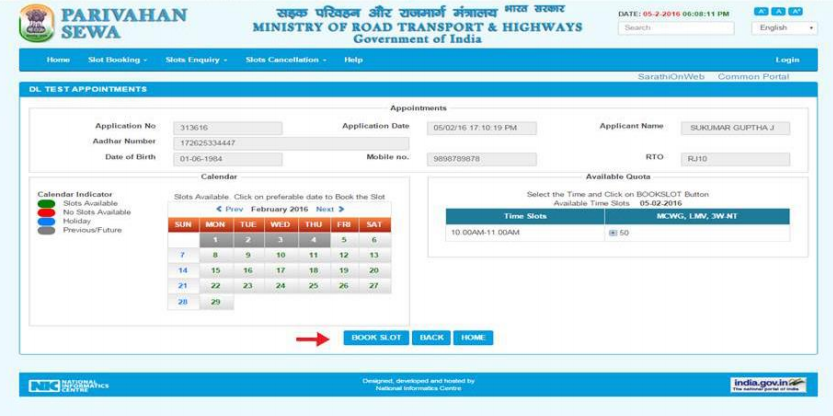Viewport: 833px width, 416px height.
Task: Click the RTO field showing RJ10
Action: tap(735, 159)
